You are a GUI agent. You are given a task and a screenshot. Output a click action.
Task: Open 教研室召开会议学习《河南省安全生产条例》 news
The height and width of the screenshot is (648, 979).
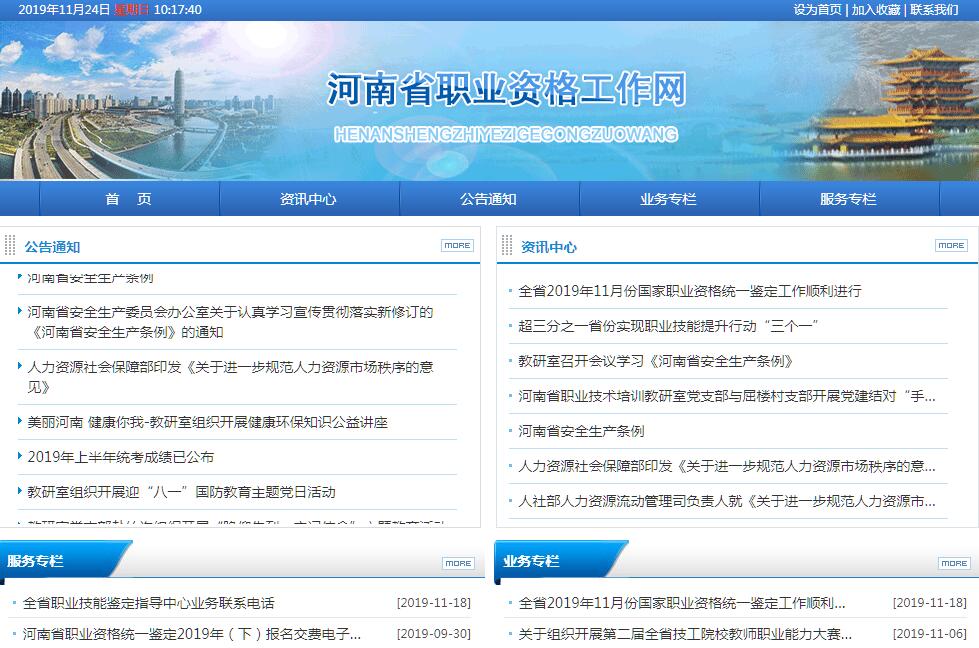(x=655, y=361)
